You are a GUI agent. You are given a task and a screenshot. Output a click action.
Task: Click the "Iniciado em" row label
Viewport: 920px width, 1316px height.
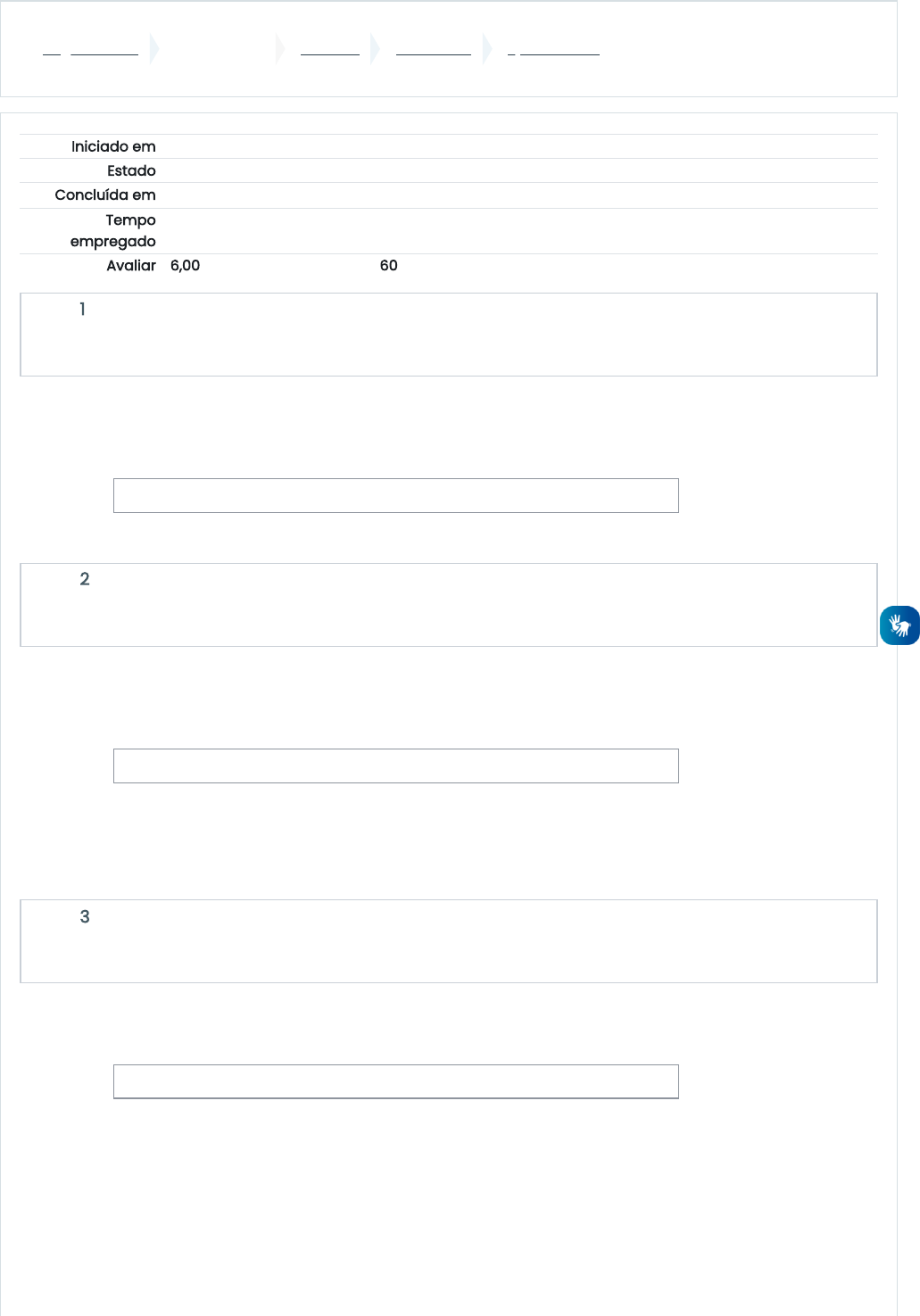[x=113, y=146]
